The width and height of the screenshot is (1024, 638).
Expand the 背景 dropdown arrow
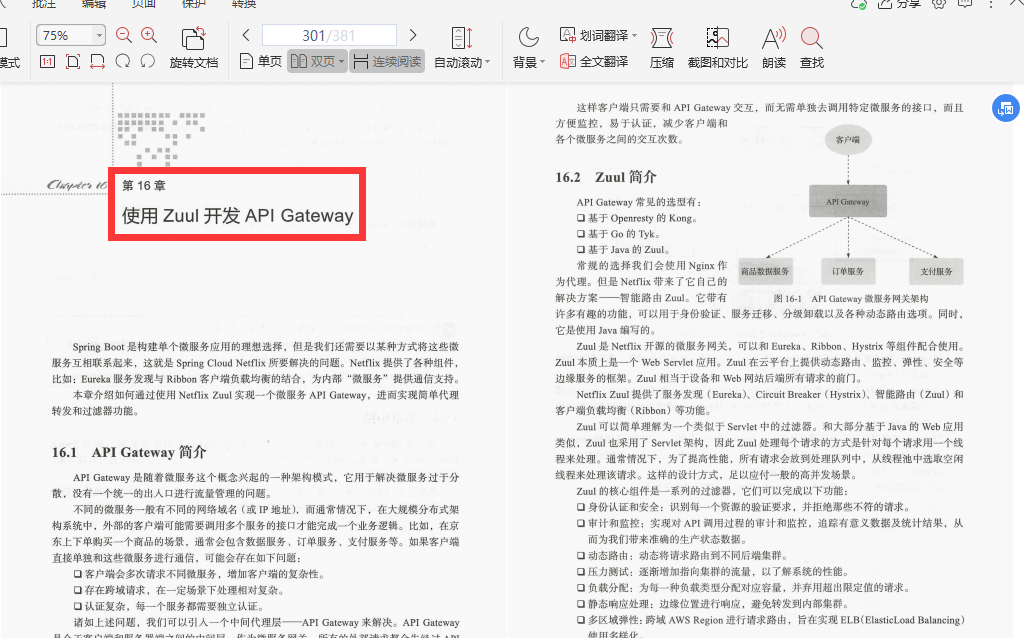542,63
